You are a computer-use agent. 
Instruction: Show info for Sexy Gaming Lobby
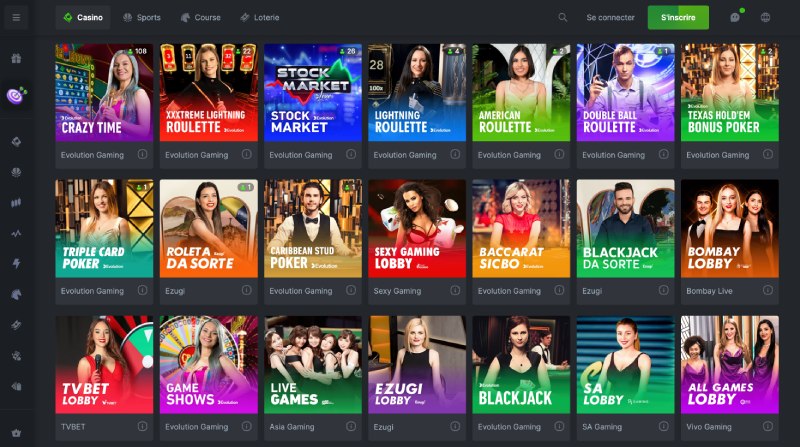click(455, 290)
